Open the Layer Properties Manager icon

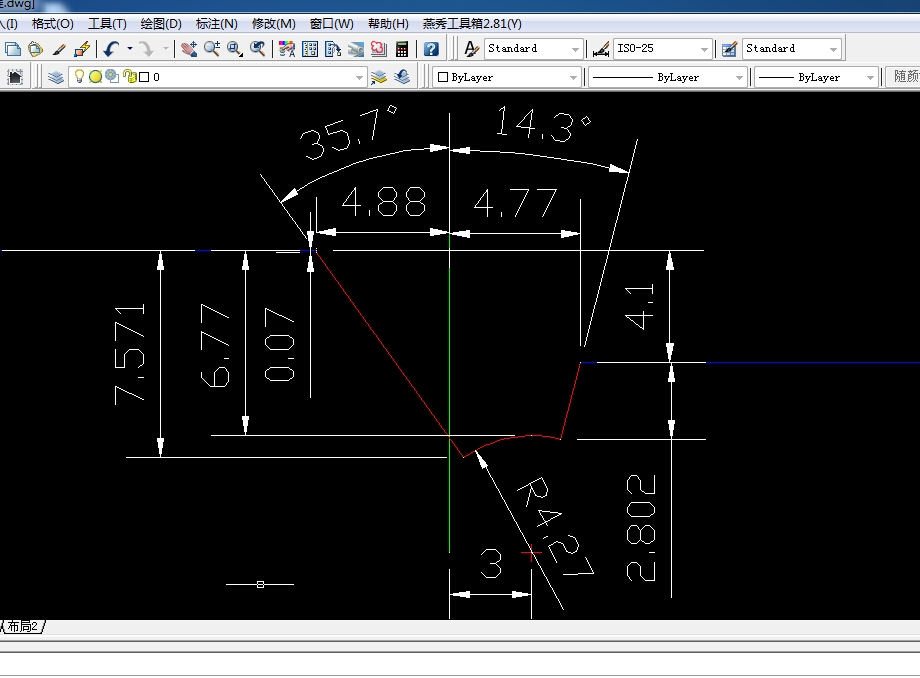coord(55,77)
